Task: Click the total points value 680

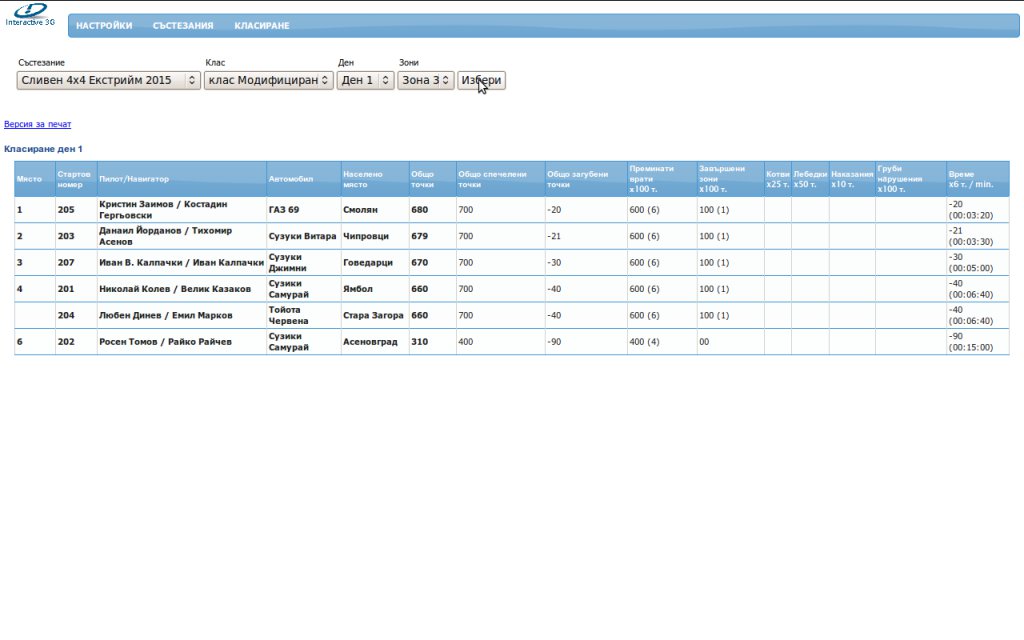Action: (419, 210)
